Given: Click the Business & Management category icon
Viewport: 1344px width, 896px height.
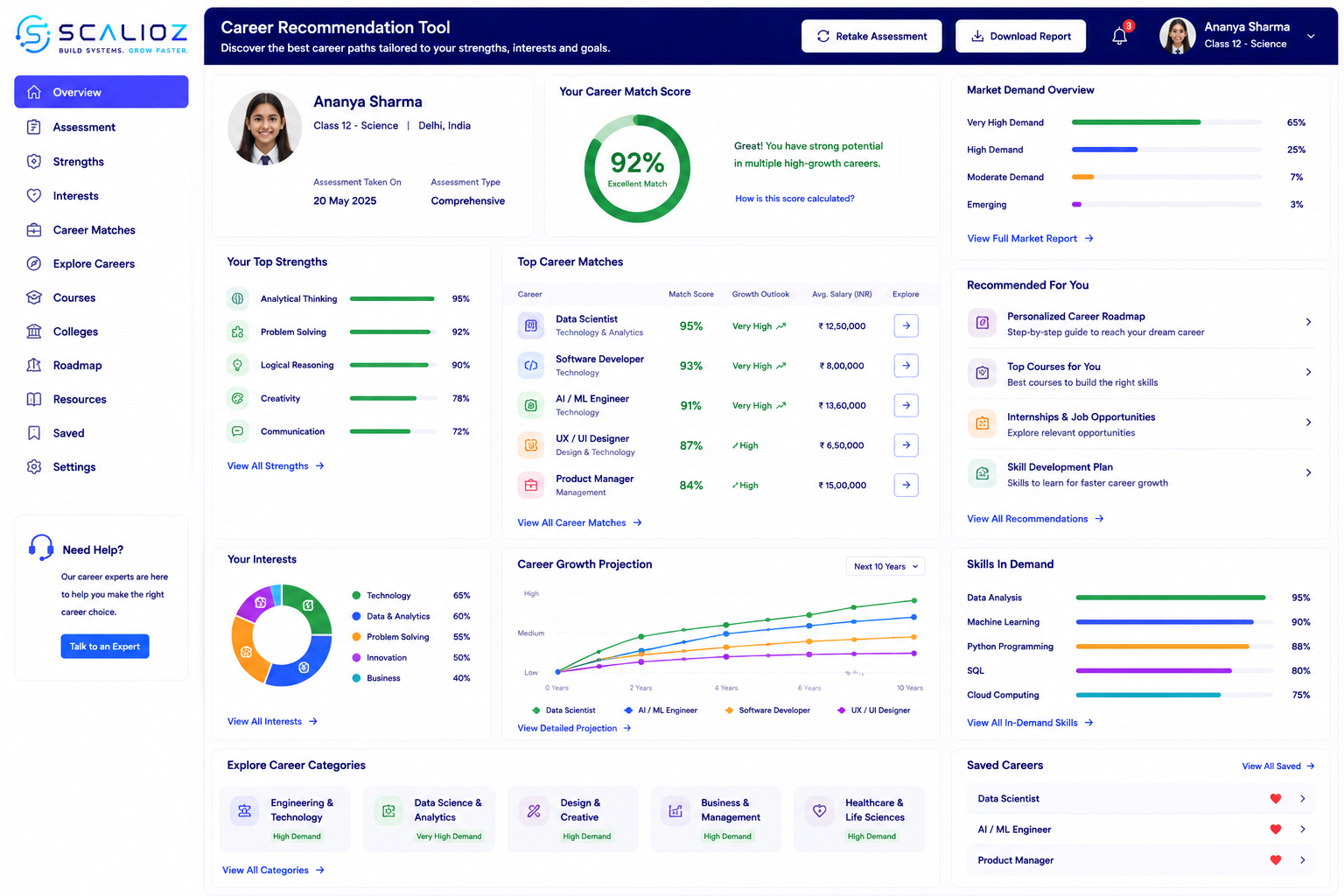Looking at the screenshot, I should [675, 811].
